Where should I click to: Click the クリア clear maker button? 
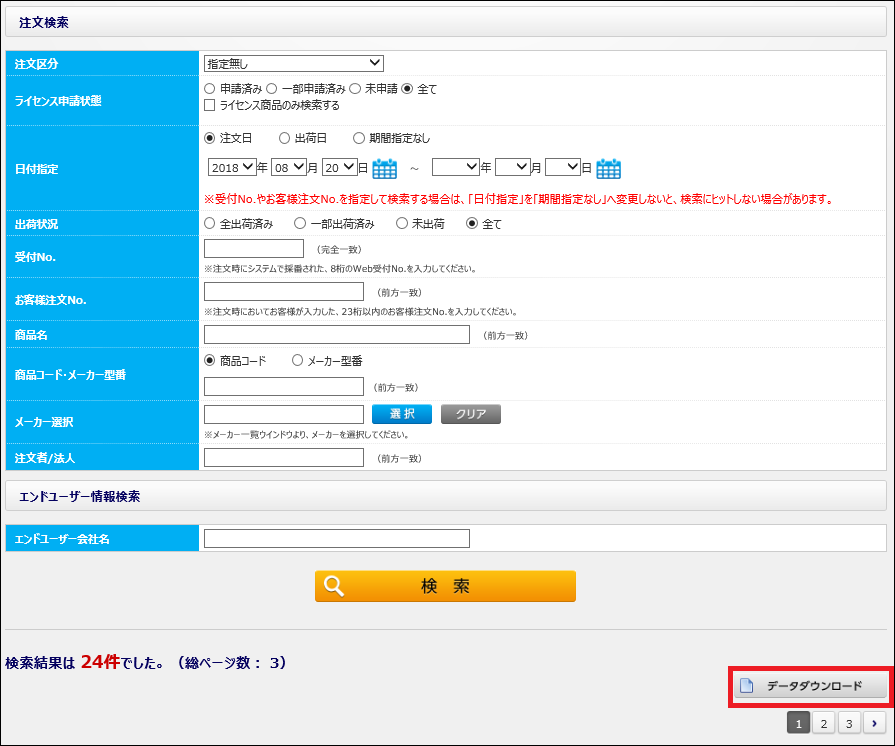pos(470,414)
